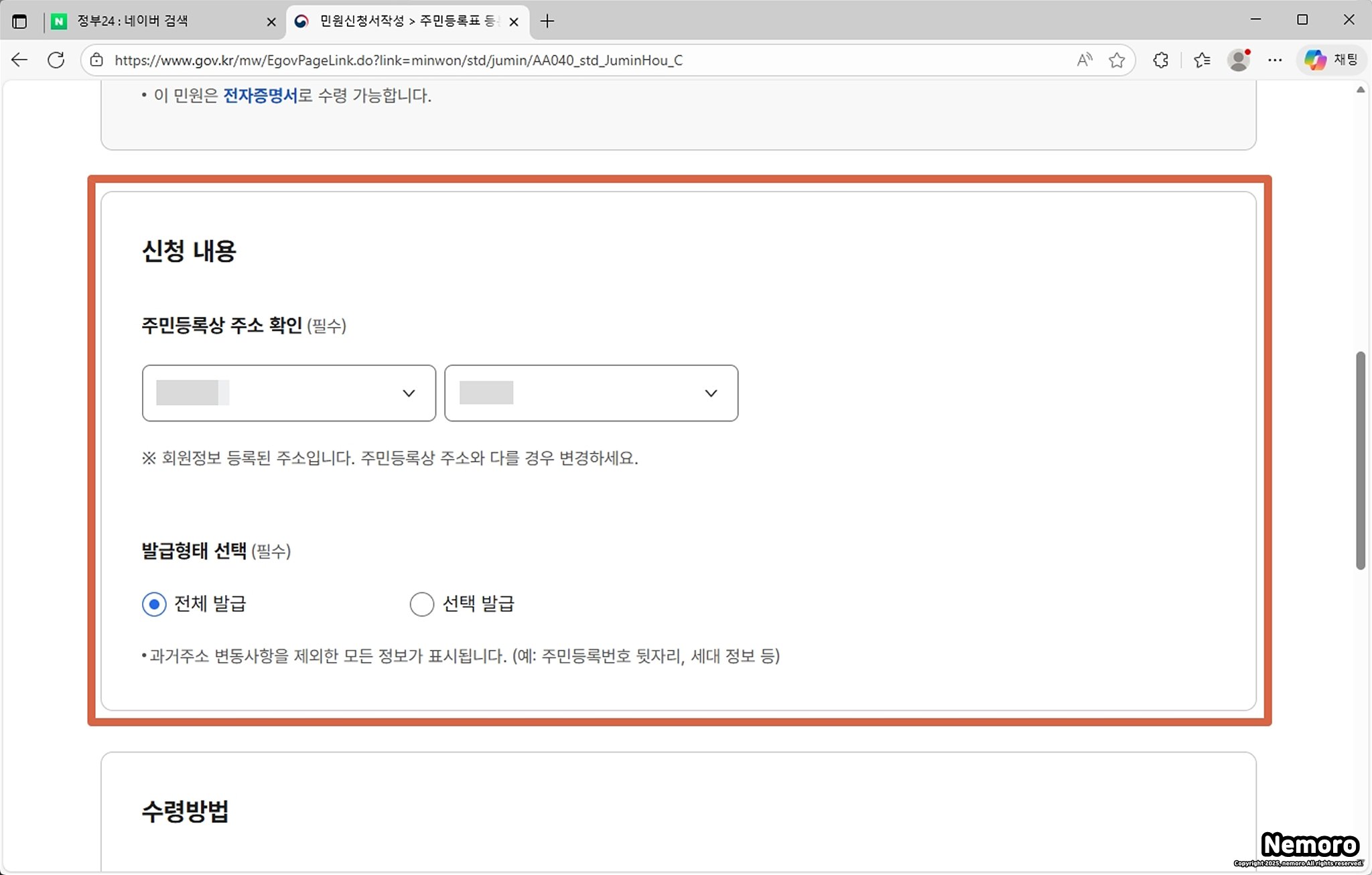Click the page vertical scrollbar thumb
Viewport: 1372px width, 875px height.
[x=1360, y=460]
